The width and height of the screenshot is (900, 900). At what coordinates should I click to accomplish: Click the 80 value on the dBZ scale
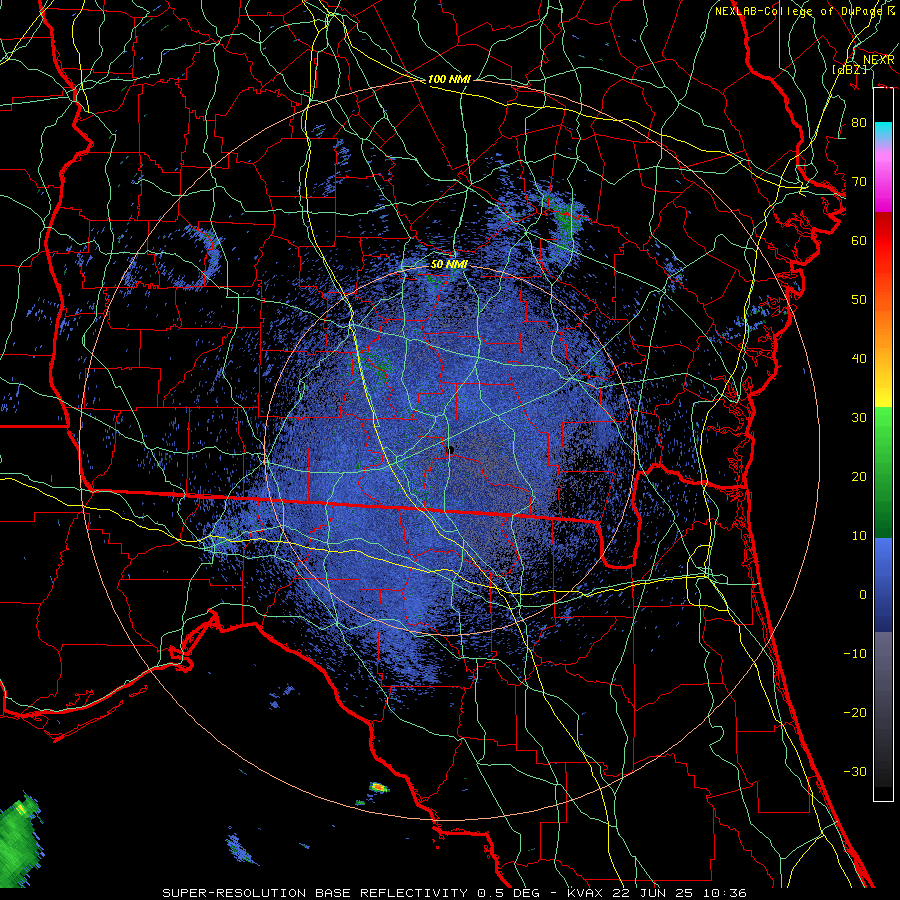(x=859, y=123)
